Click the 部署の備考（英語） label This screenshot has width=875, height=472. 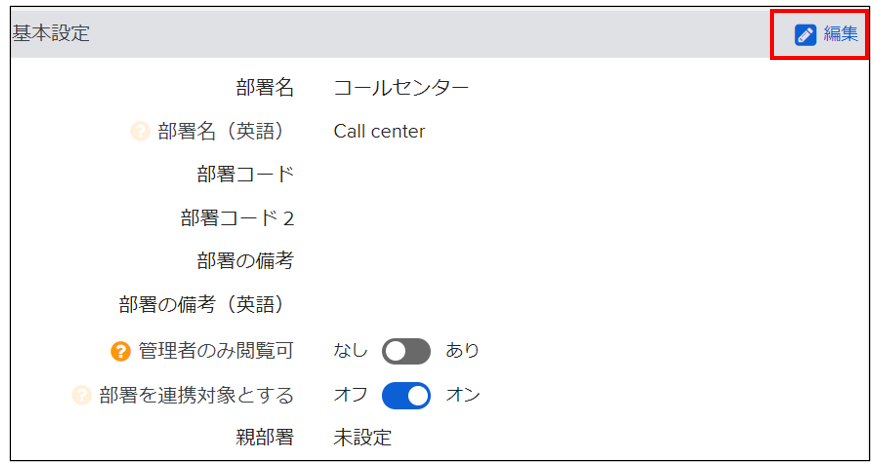click(x=201, y=305)
